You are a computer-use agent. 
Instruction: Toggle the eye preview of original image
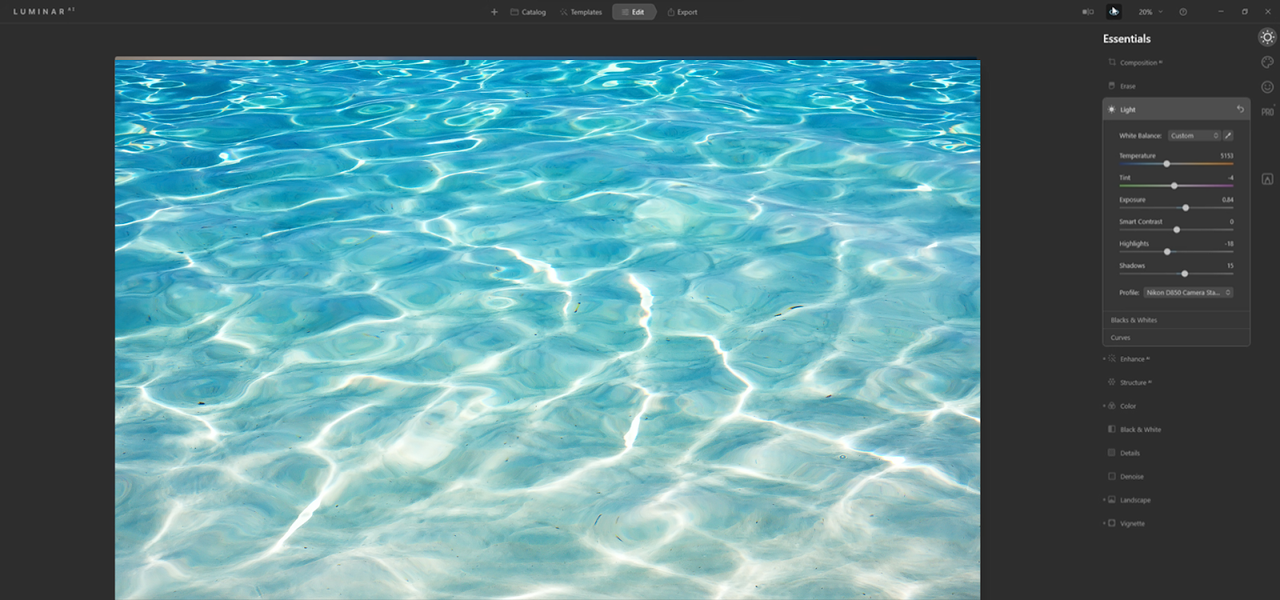[1113, 11]
